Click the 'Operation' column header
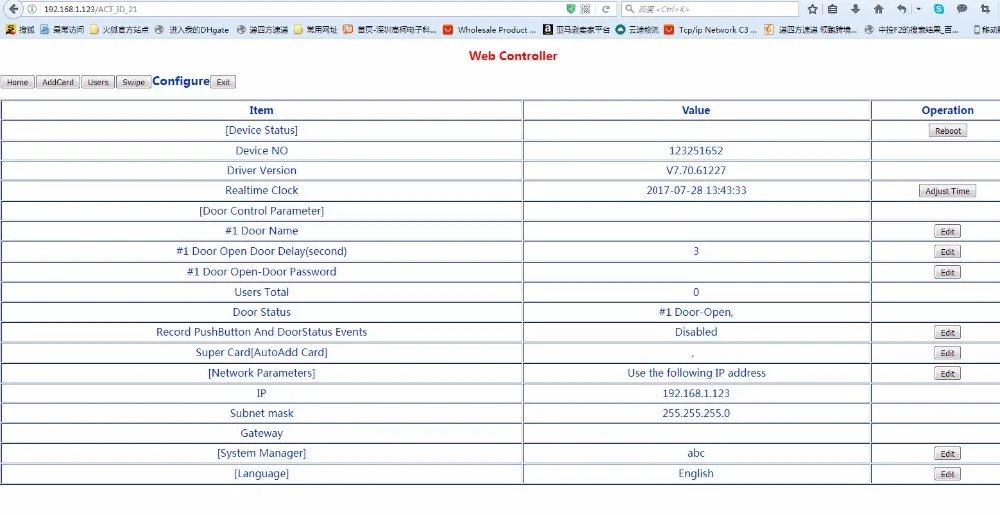The image size is (1000, 515). click(x=948, y=110)
